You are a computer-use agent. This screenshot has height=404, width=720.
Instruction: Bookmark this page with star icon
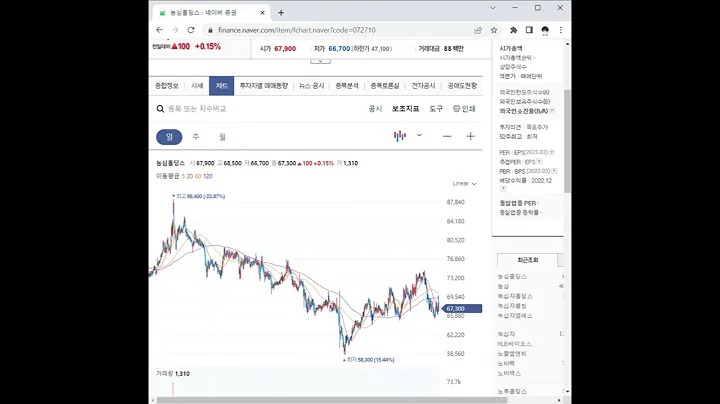coord(494,30)
